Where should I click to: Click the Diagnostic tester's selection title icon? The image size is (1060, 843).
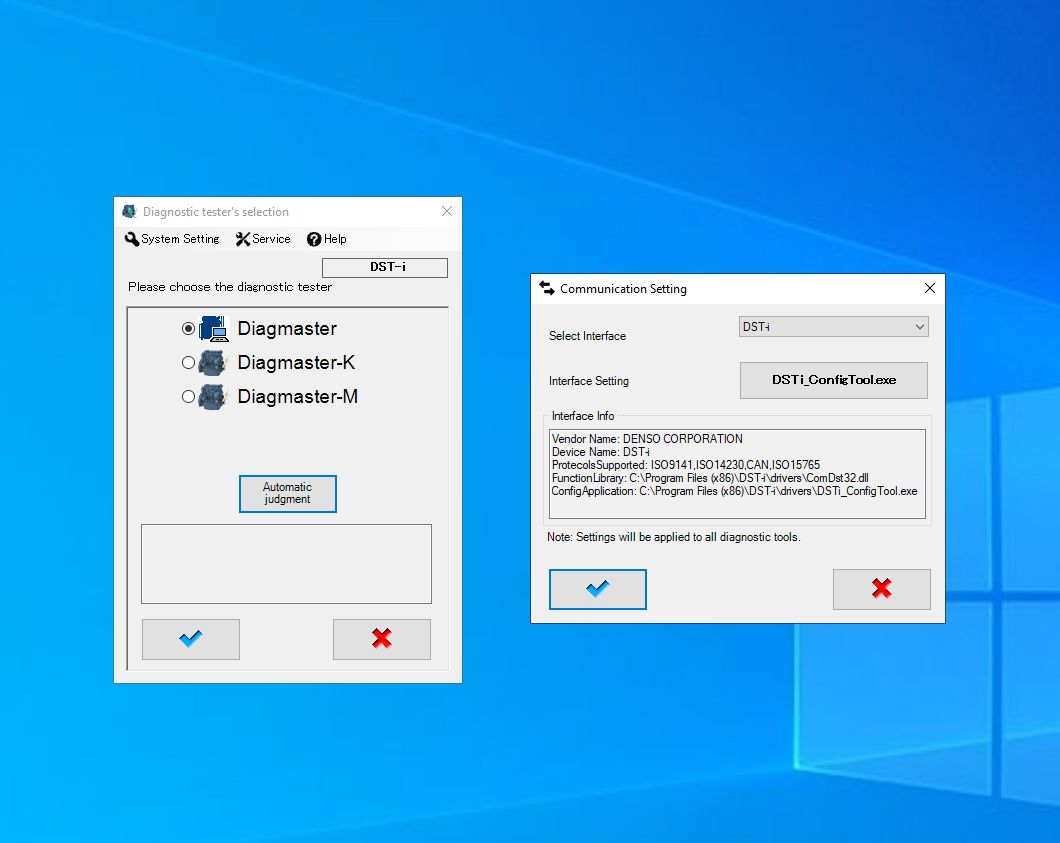coord(129,212)
